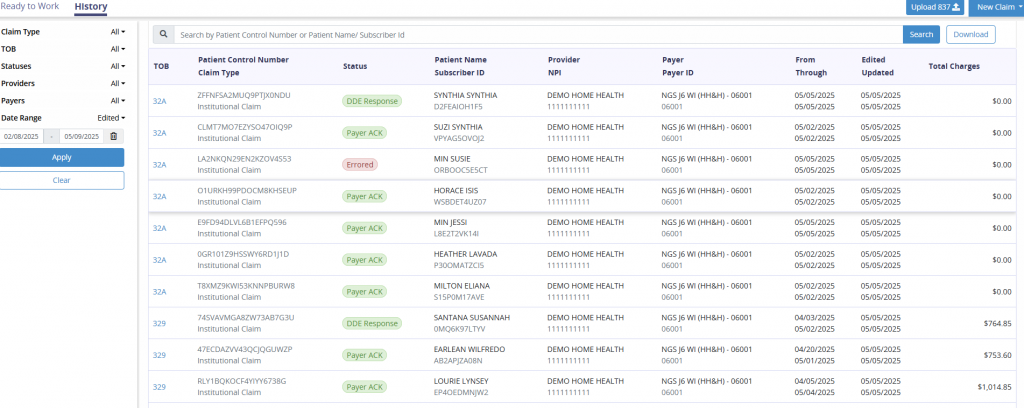Click the Errored status badge
The width and height of the screenshot is (1024, 408).
[x=360, y=165]
